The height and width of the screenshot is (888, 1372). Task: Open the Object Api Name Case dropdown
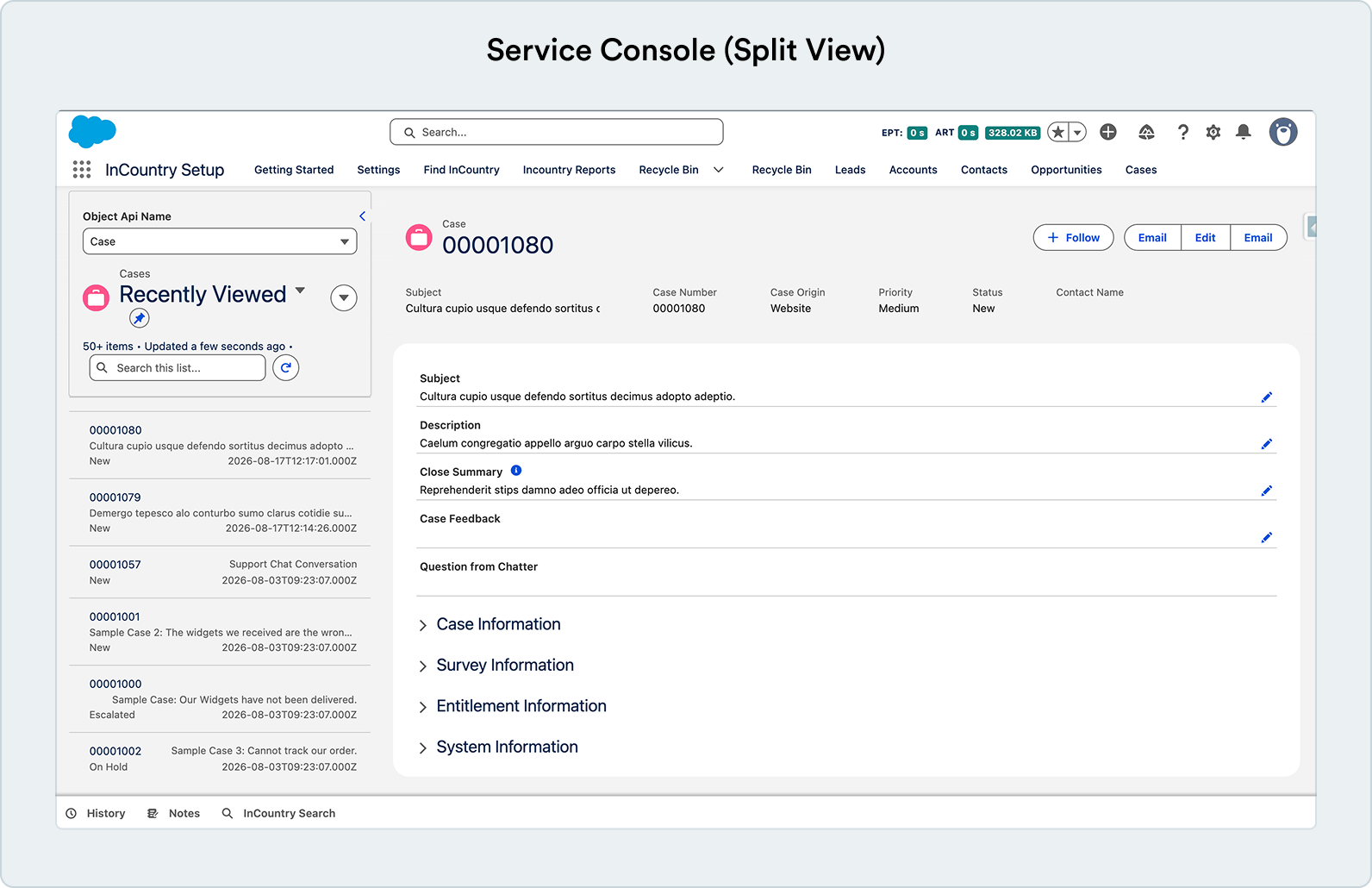click(x=220, y=241)
